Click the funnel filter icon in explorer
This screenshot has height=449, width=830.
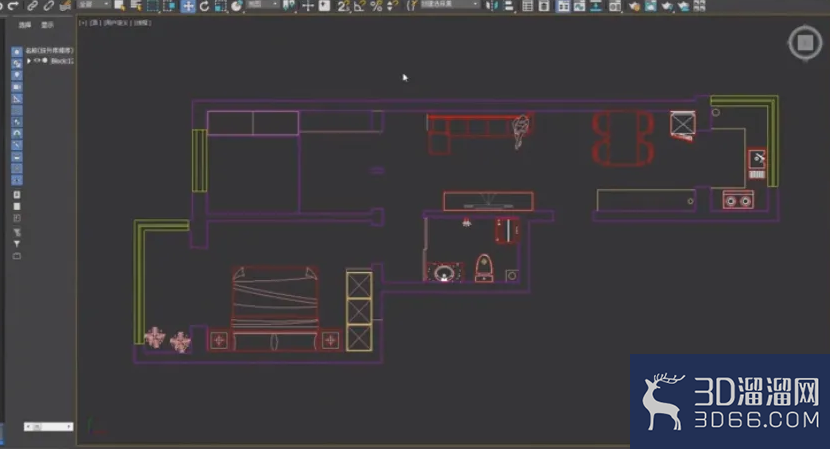tap(17, 244)
